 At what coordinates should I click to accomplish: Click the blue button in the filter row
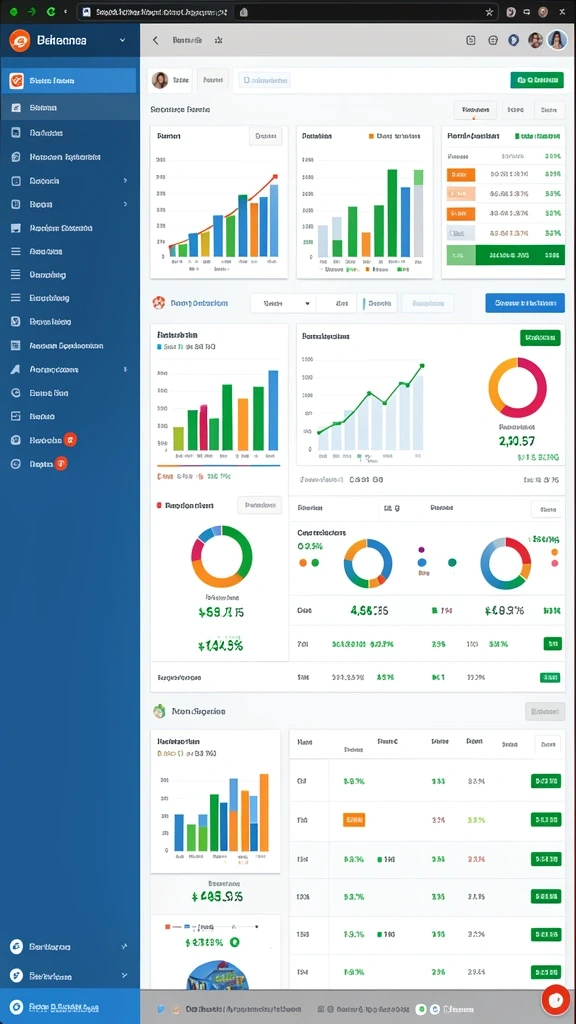click(525, 303)
